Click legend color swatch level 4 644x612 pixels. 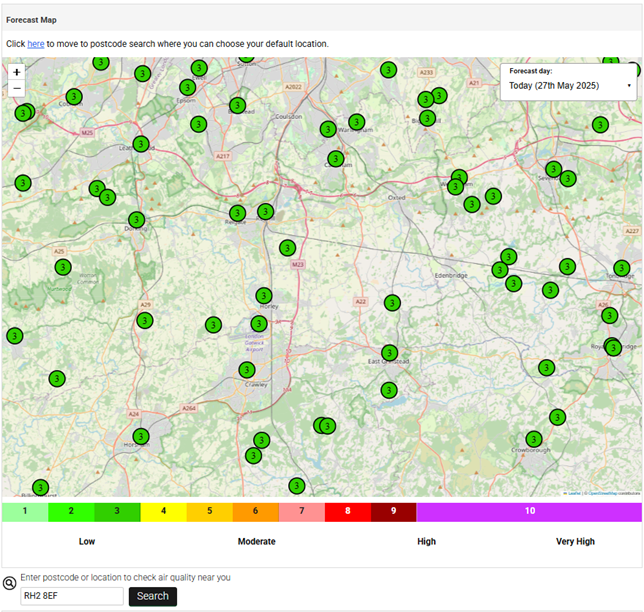pos(163,512)
